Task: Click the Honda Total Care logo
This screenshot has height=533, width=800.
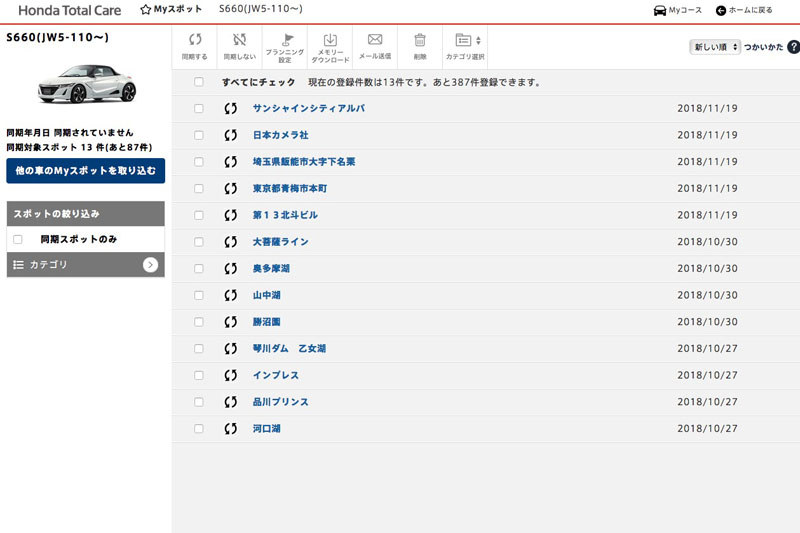Action: (69, 10)
